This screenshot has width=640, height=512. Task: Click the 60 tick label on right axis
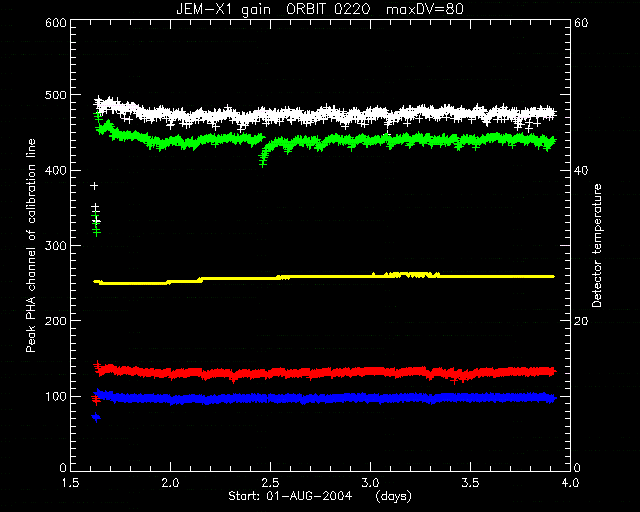581,23
